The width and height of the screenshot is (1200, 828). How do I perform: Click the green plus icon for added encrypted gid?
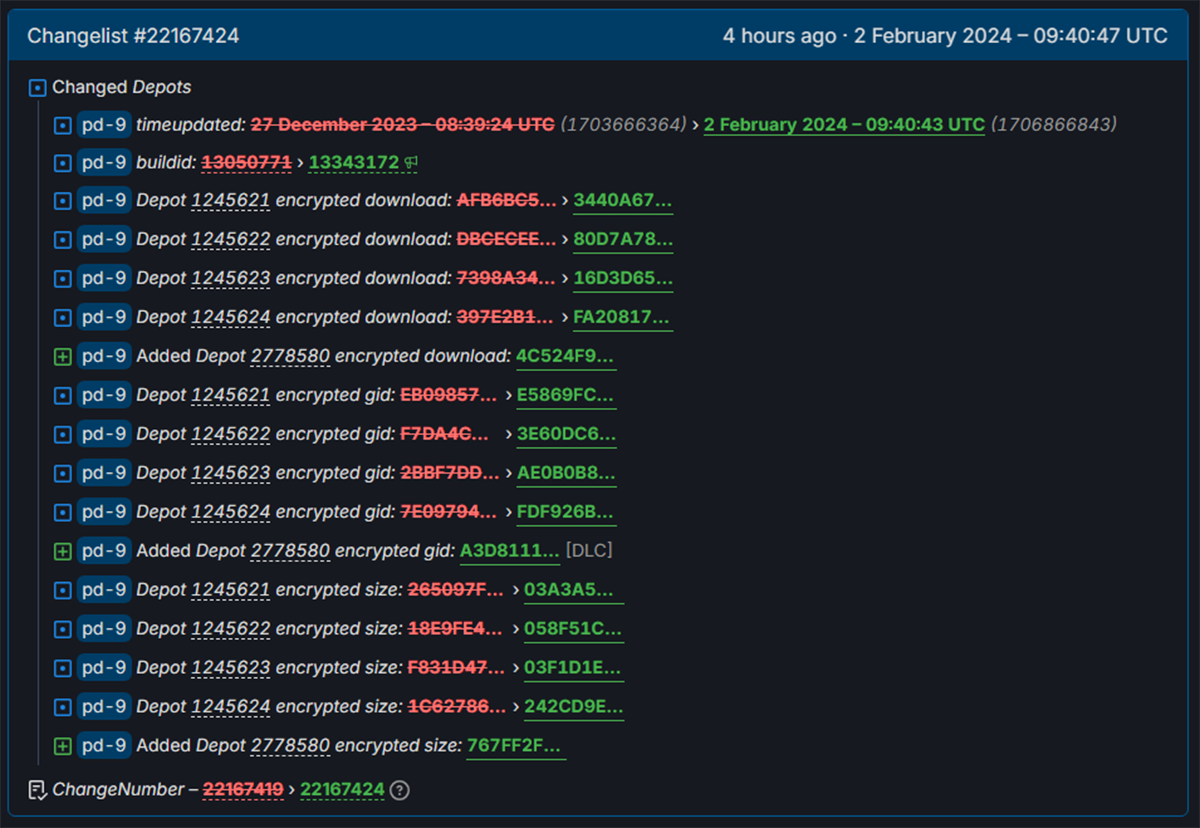(x=63, y=551)
